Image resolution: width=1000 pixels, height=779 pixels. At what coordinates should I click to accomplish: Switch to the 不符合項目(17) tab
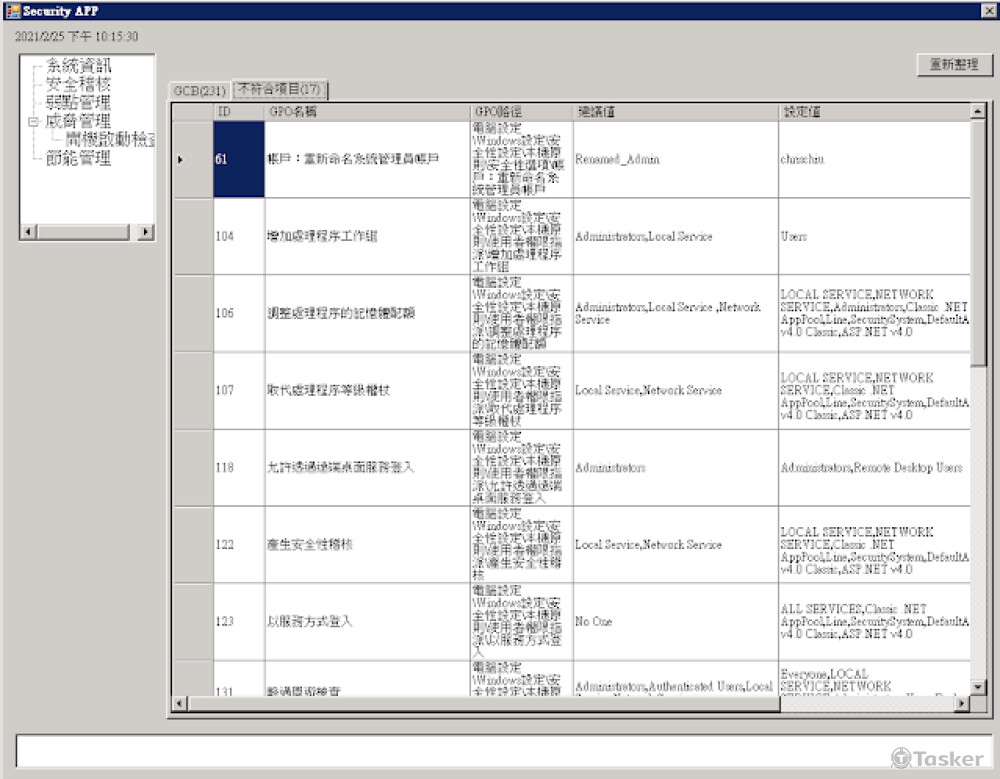[x=279, y=90]
